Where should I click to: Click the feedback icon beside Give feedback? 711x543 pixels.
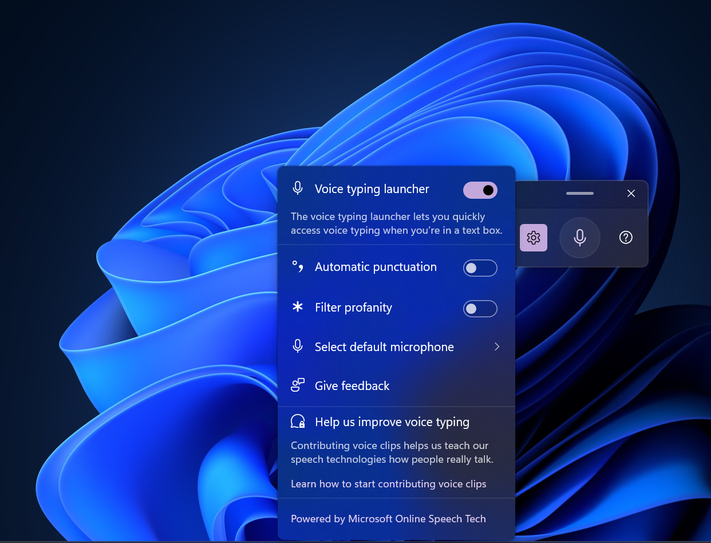(x=297, y=385)
